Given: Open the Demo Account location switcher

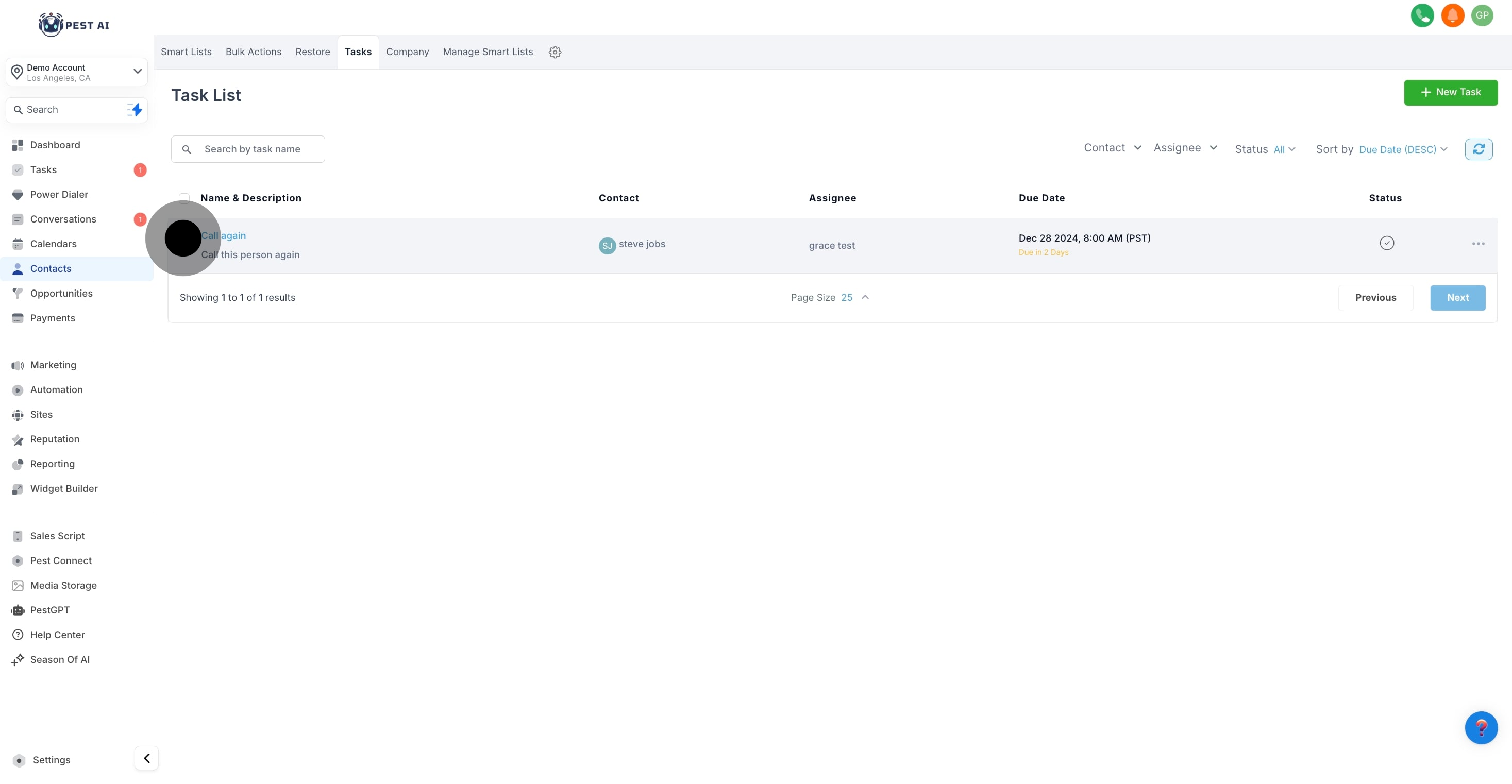Looking at the screenshot, I should [76, 72].
